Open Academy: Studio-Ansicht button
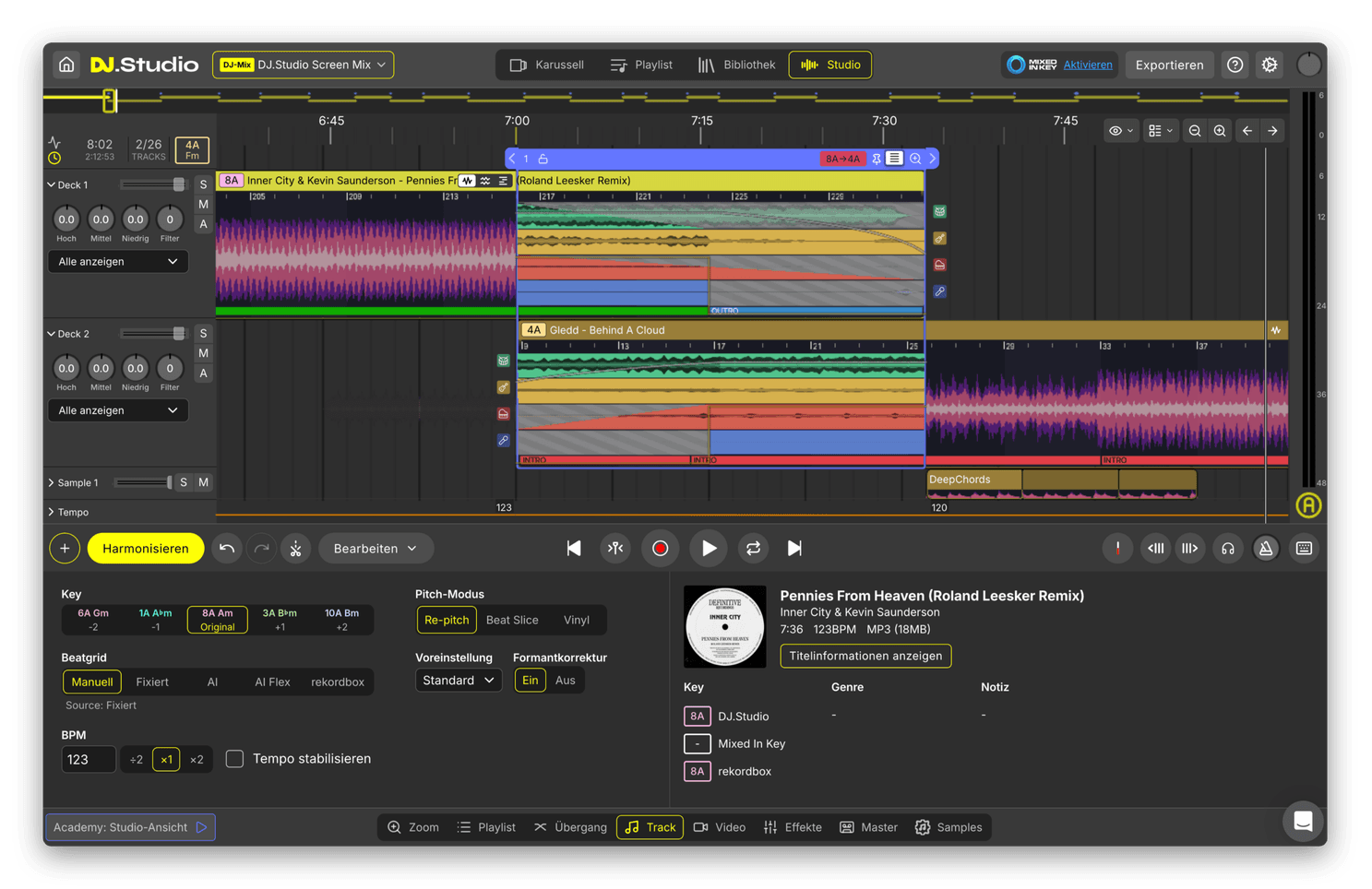 pyautogui.click(x=130, y=827)
